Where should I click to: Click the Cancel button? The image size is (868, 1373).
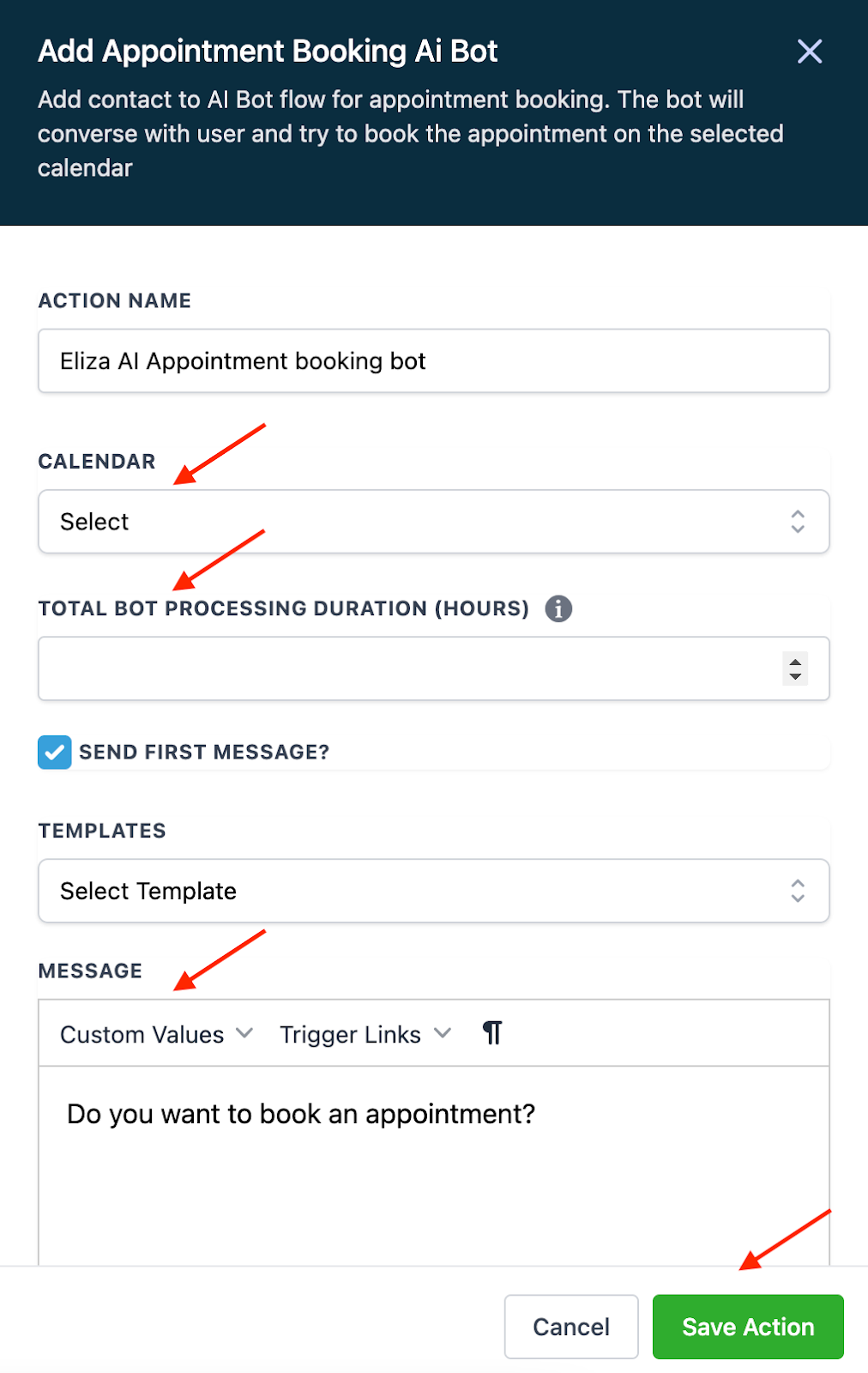point(571,1327)
